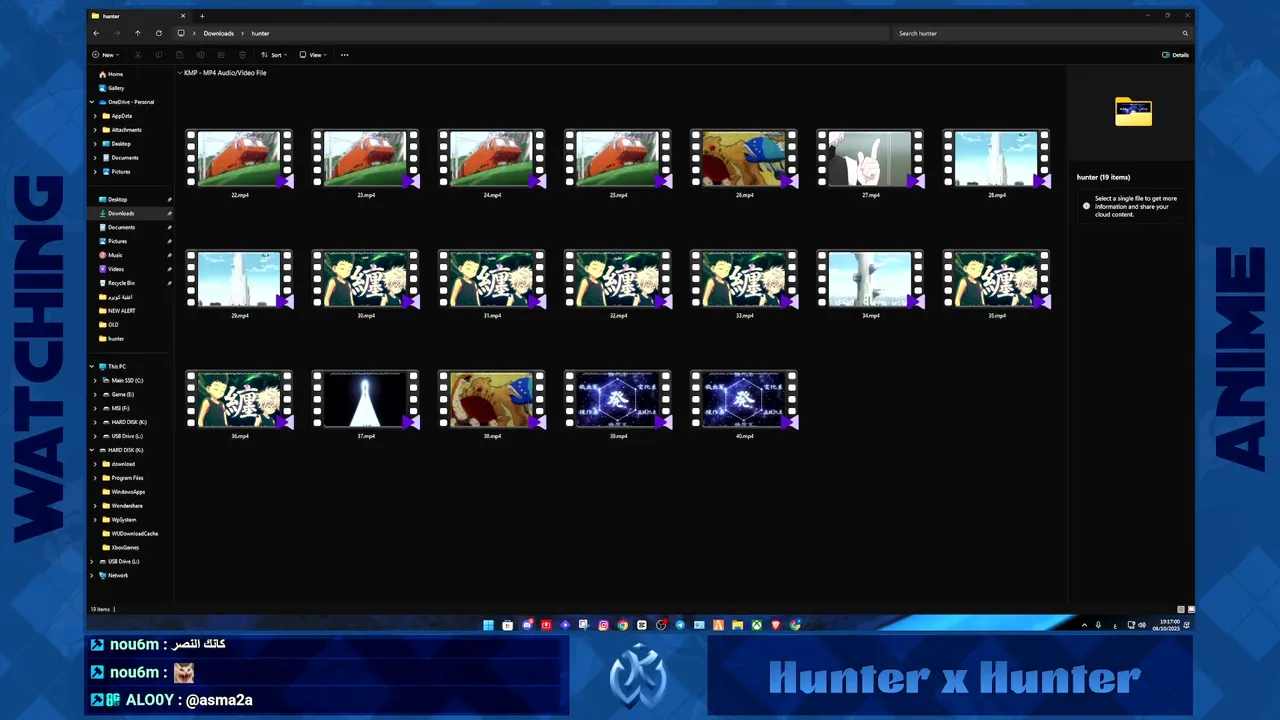Collapse the OneDrive - Personal tree node
1280x720 pixels.
pyautogui.click(x=92, y=102)
